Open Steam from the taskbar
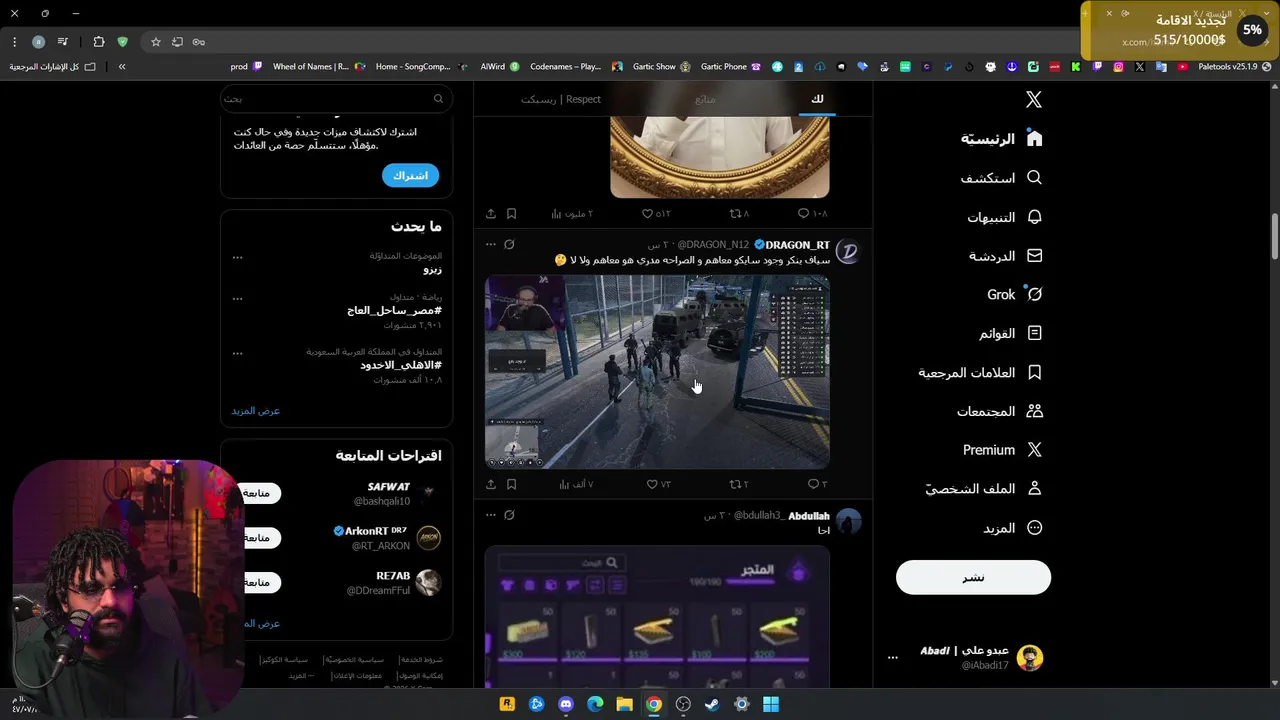 click(x=712, y=704)
